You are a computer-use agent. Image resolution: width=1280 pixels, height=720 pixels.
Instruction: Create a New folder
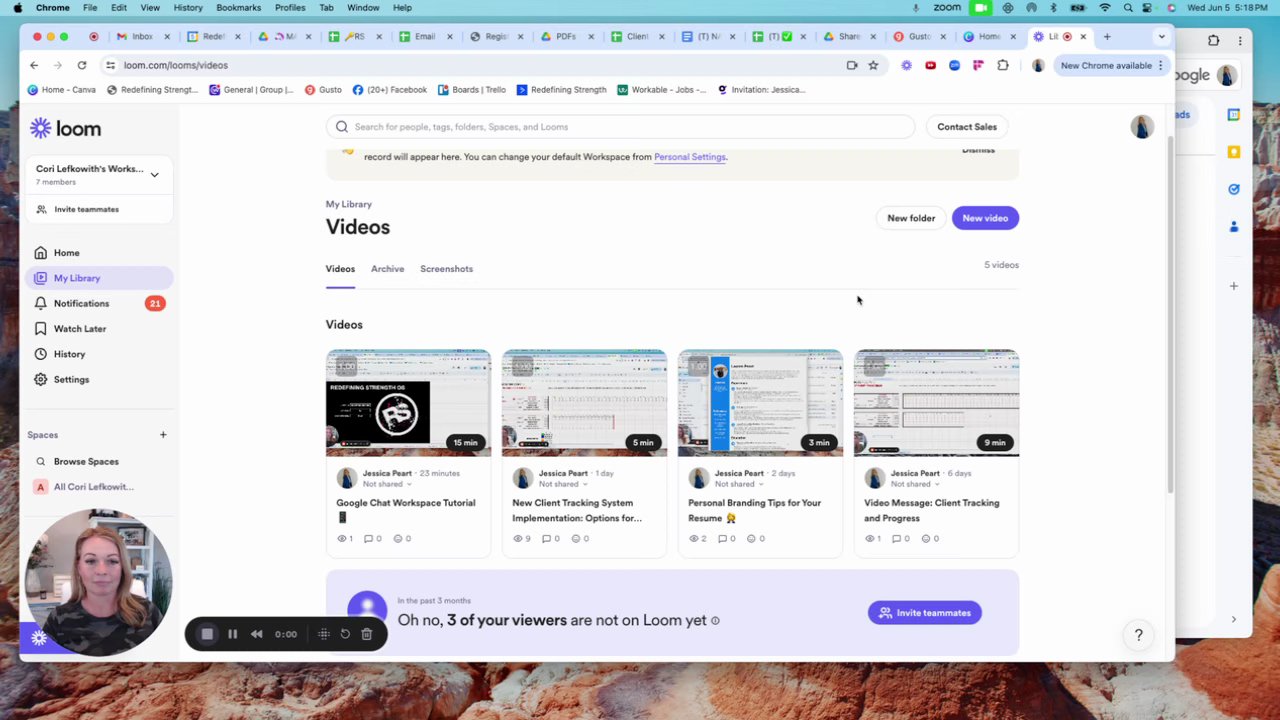coord(911,218)
